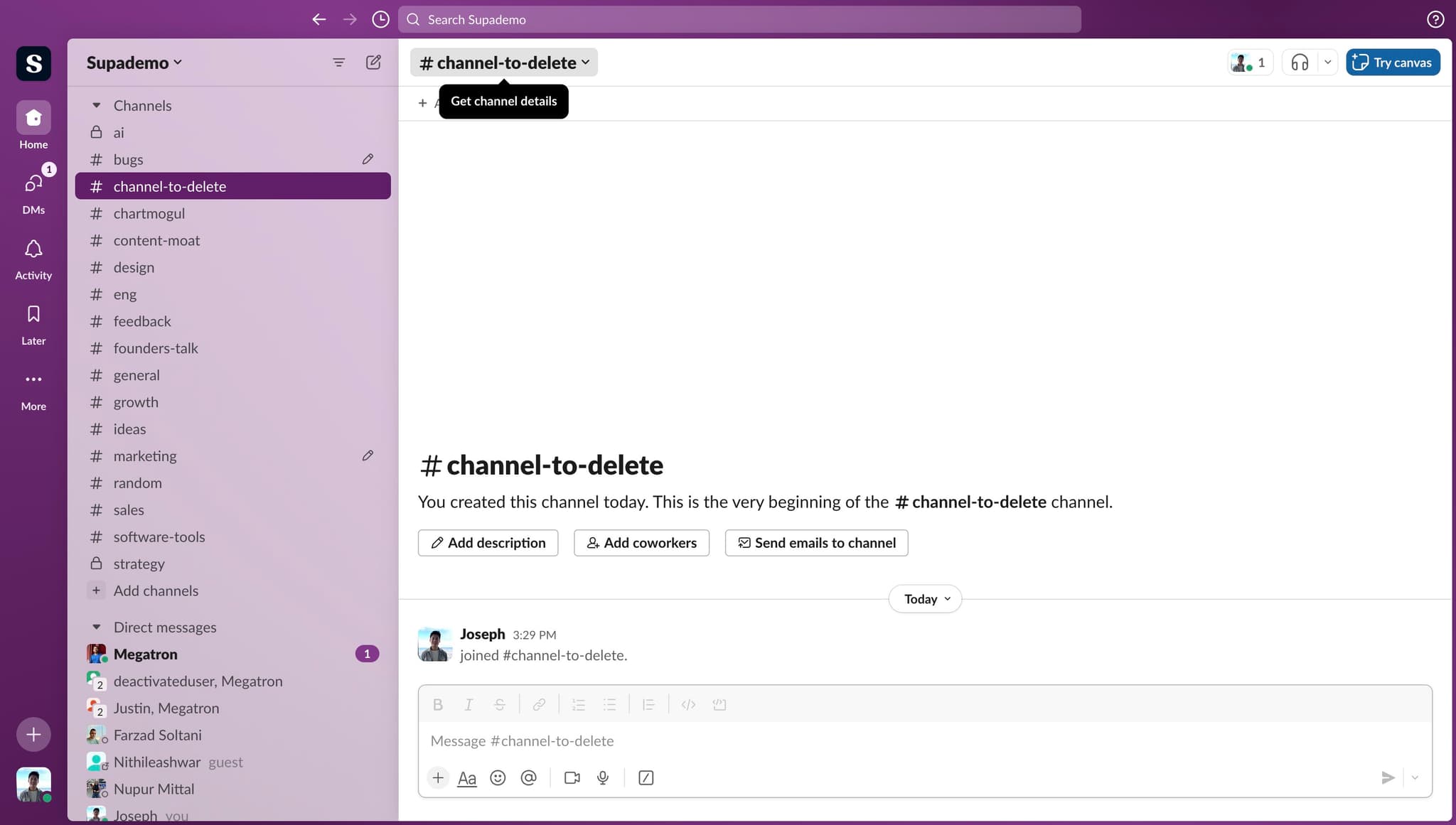
Task: Collapse the Channels section
Action: [97, 105]
